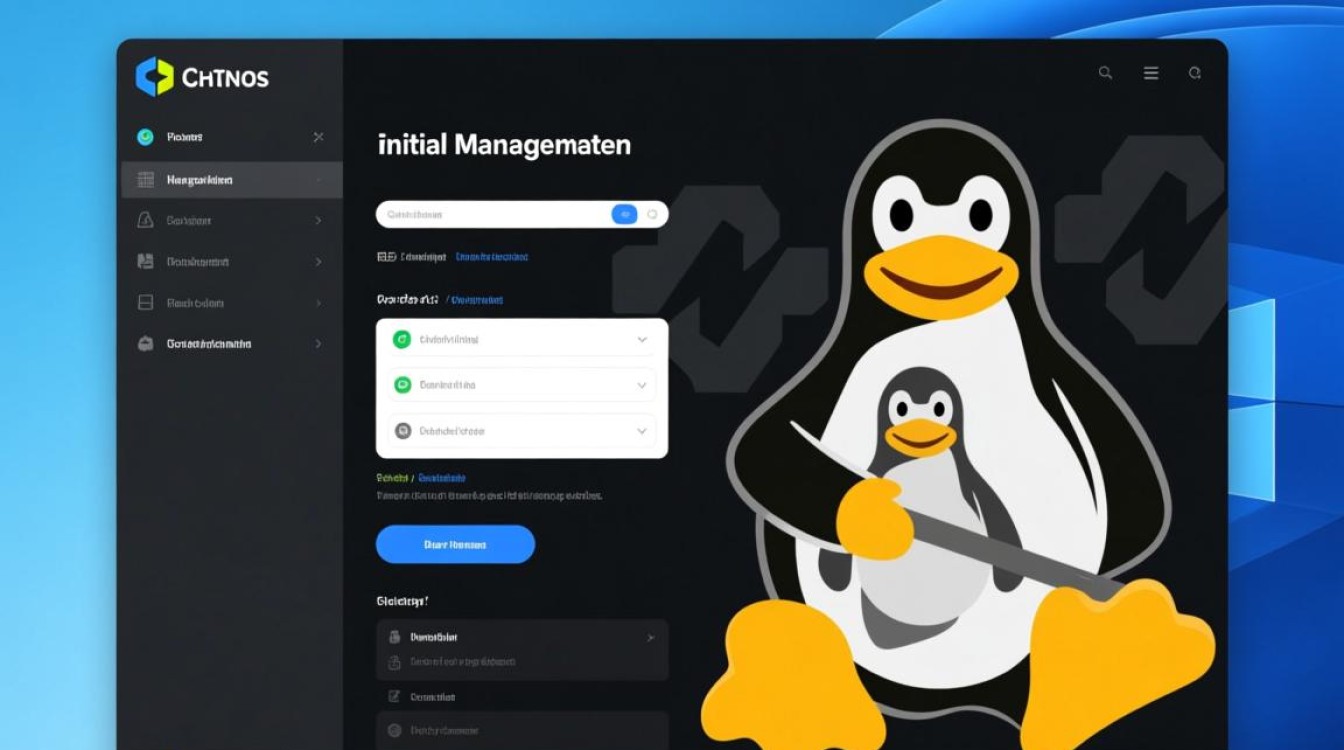Image resolution: width=1344 pixels, height=750 pixels.
Task: Click the CHTNOS logo icon
Action: click(155, 77)
